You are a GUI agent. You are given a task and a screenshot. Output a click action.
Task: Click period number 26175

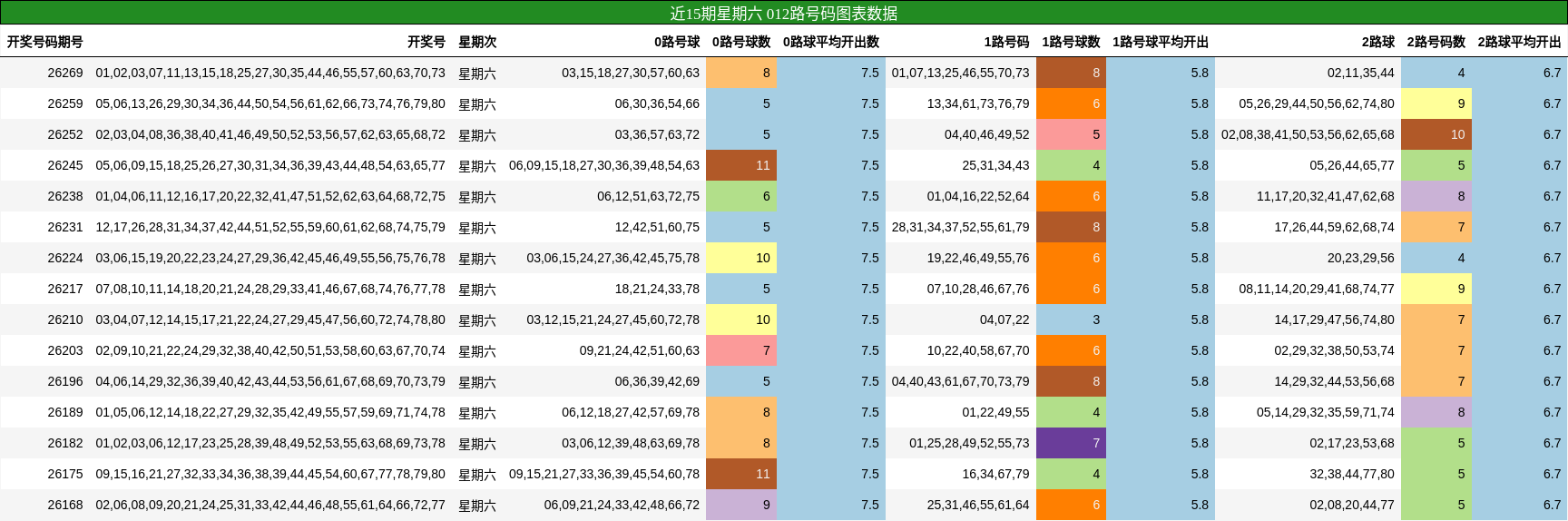[x=65, y=474]
